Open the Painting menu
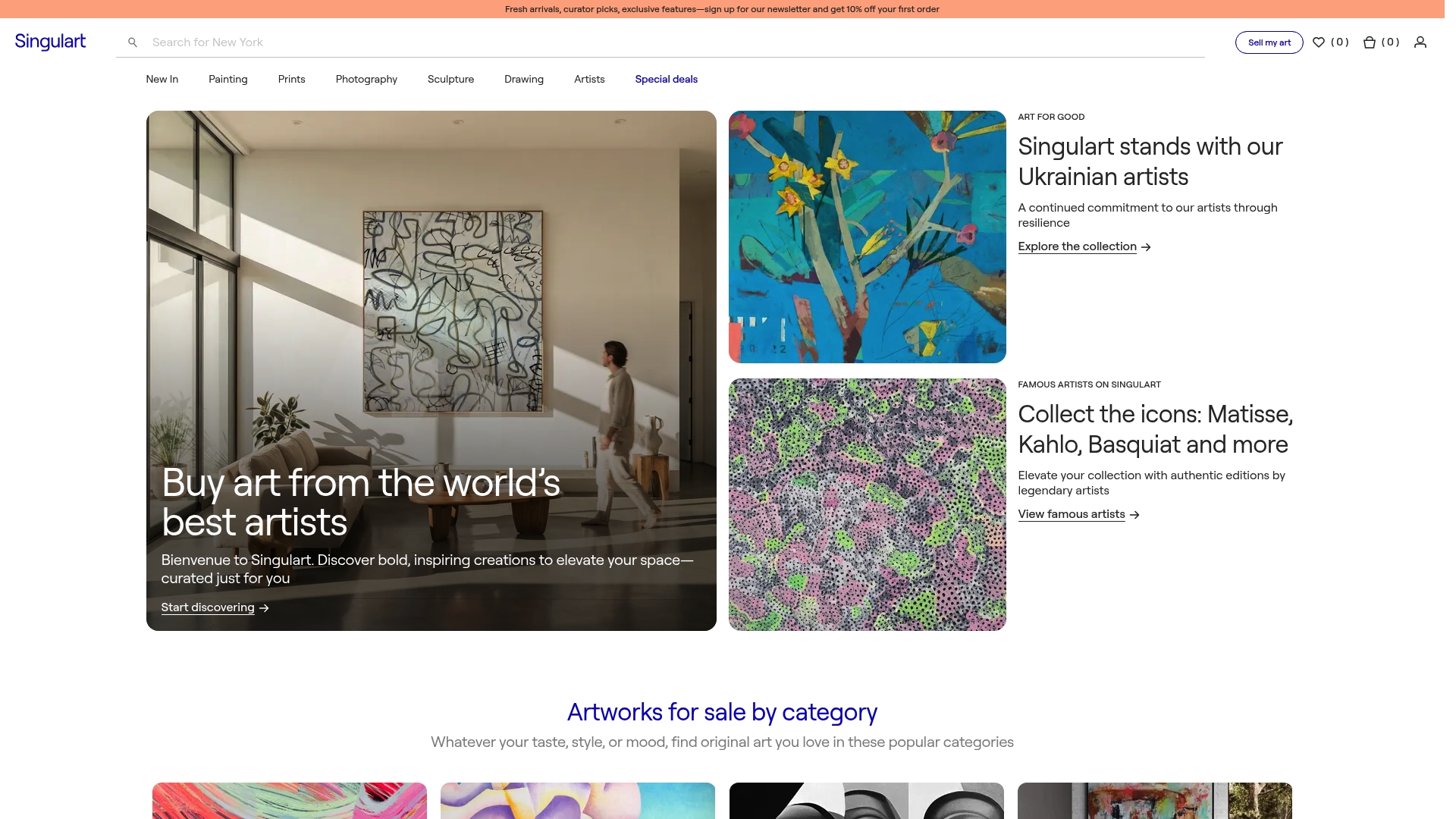The height and width of the screenshot is (819, 1456). (228, 80)
